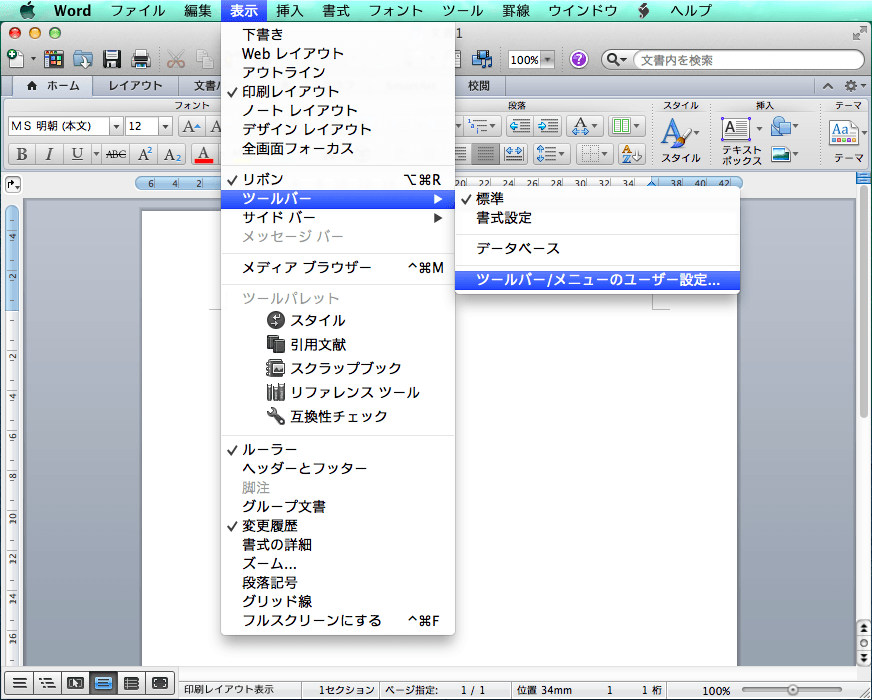Apply Underline formatting

pos(77,154)
